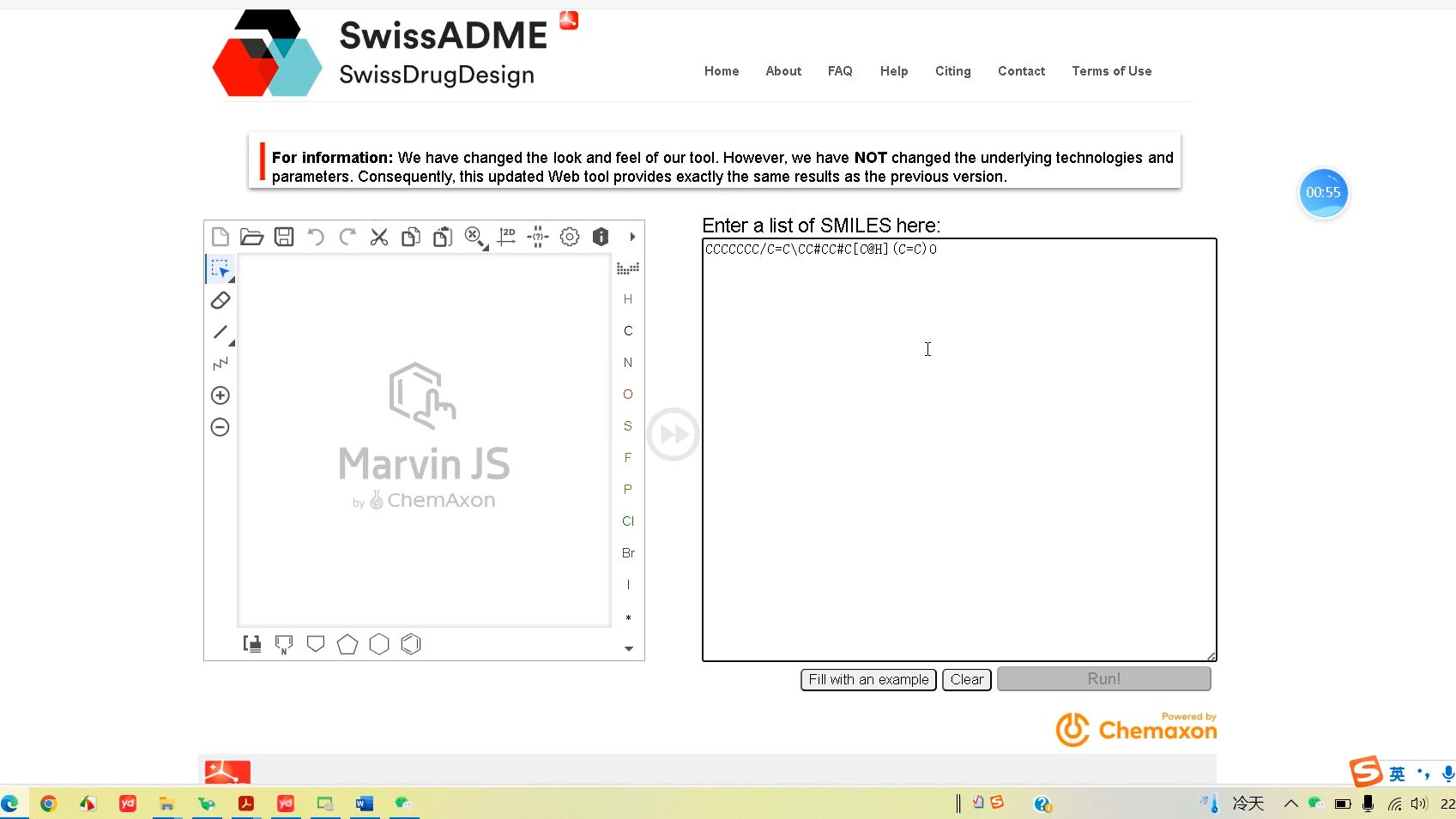Screen dimensions: 1456x819
Task: Open Marvin JS settings with the gear icon
Action: [569, 237]
